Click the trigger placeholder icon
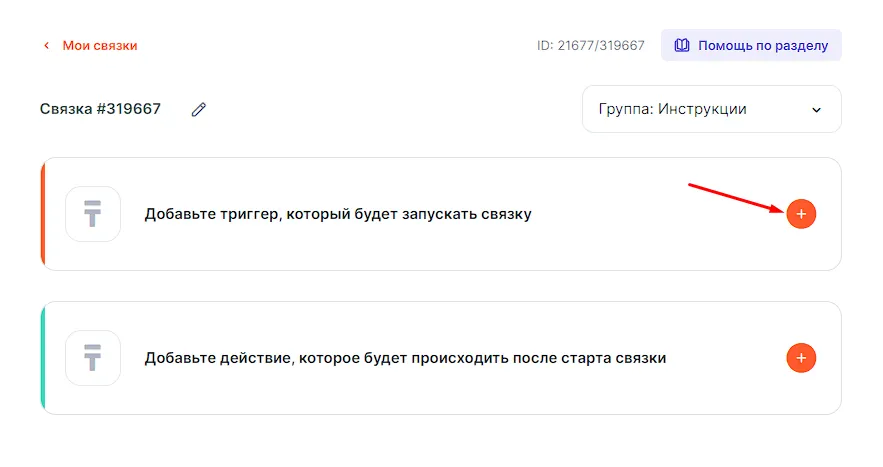 click(93, 214)
